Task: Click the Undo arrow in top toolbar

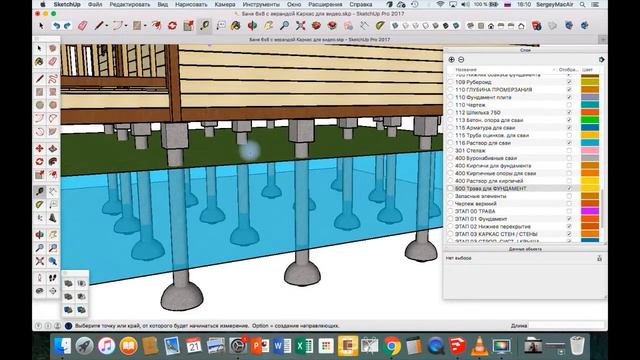Action: point(56,26)
